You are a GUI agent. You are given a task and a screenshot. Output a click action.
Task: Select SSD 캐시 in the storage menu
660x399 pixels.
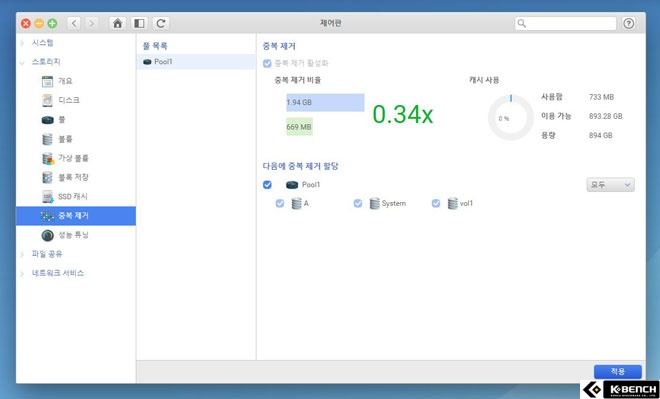pos(72,197)
